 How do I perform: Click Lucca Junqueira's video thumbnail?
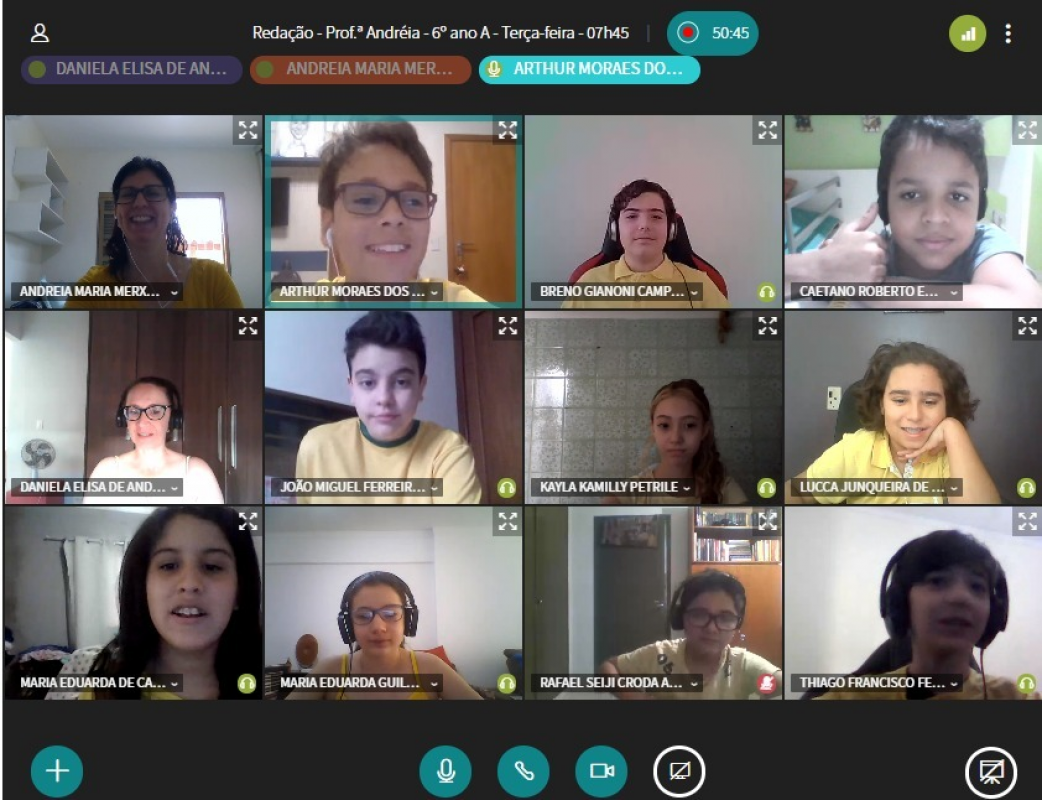pyautogui.click(x=912, y=407)
